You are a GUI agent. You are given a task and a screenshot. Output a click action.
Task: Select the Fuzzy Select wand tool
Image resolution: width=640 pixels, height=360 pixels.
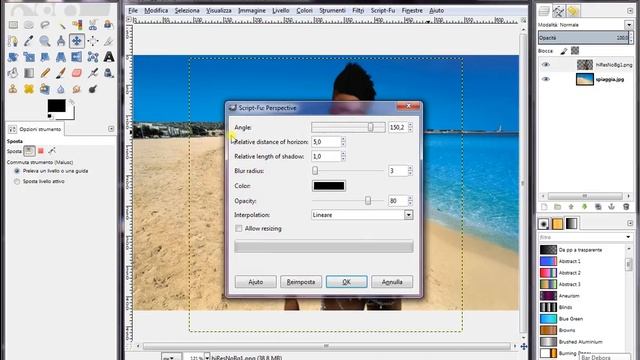click(x=61, y=25)
